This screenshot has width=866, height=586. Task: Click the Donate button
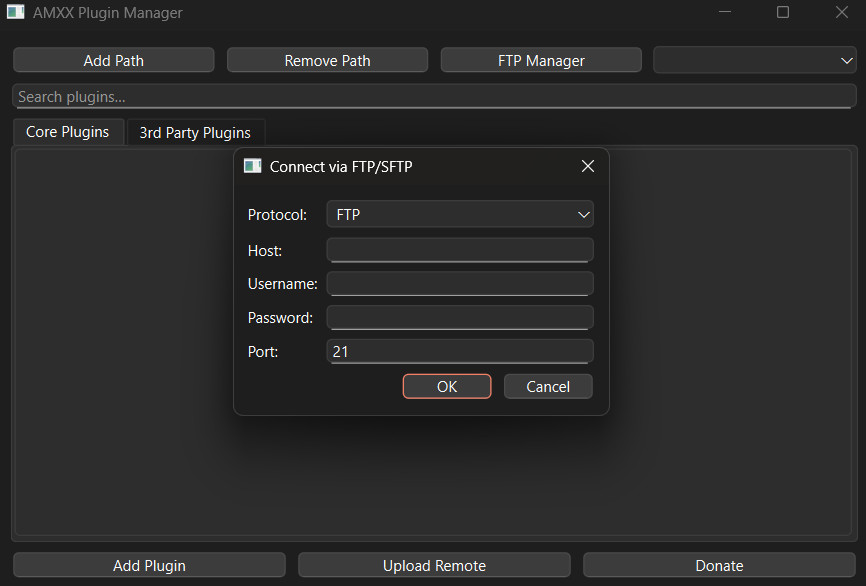[x=719, y=565]
